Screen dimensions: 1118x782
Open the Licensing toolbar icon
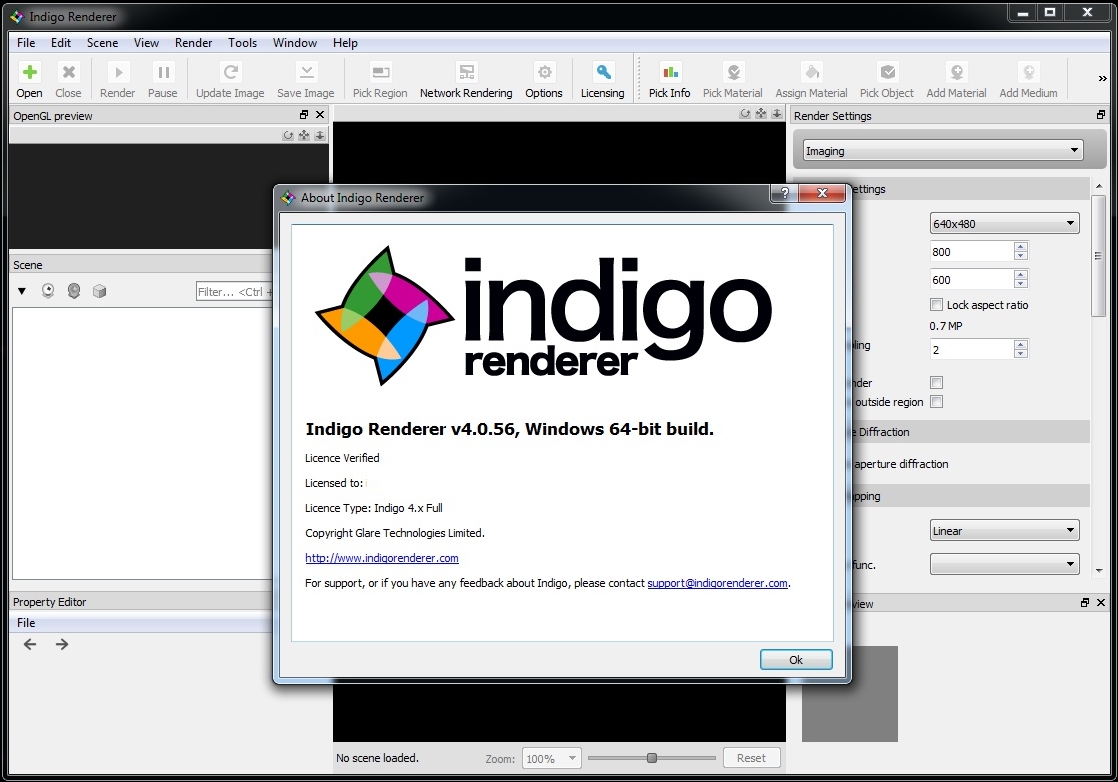602,79
